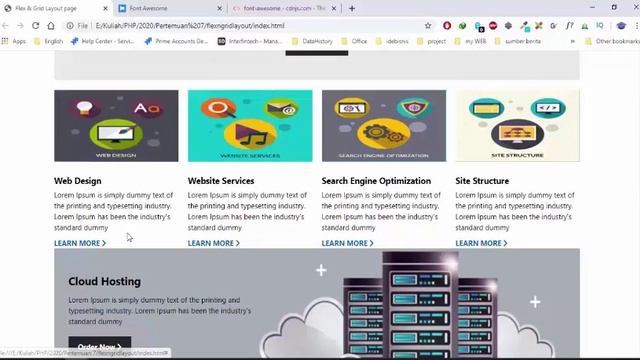Click the Order Now button

(x=100, y=346)
